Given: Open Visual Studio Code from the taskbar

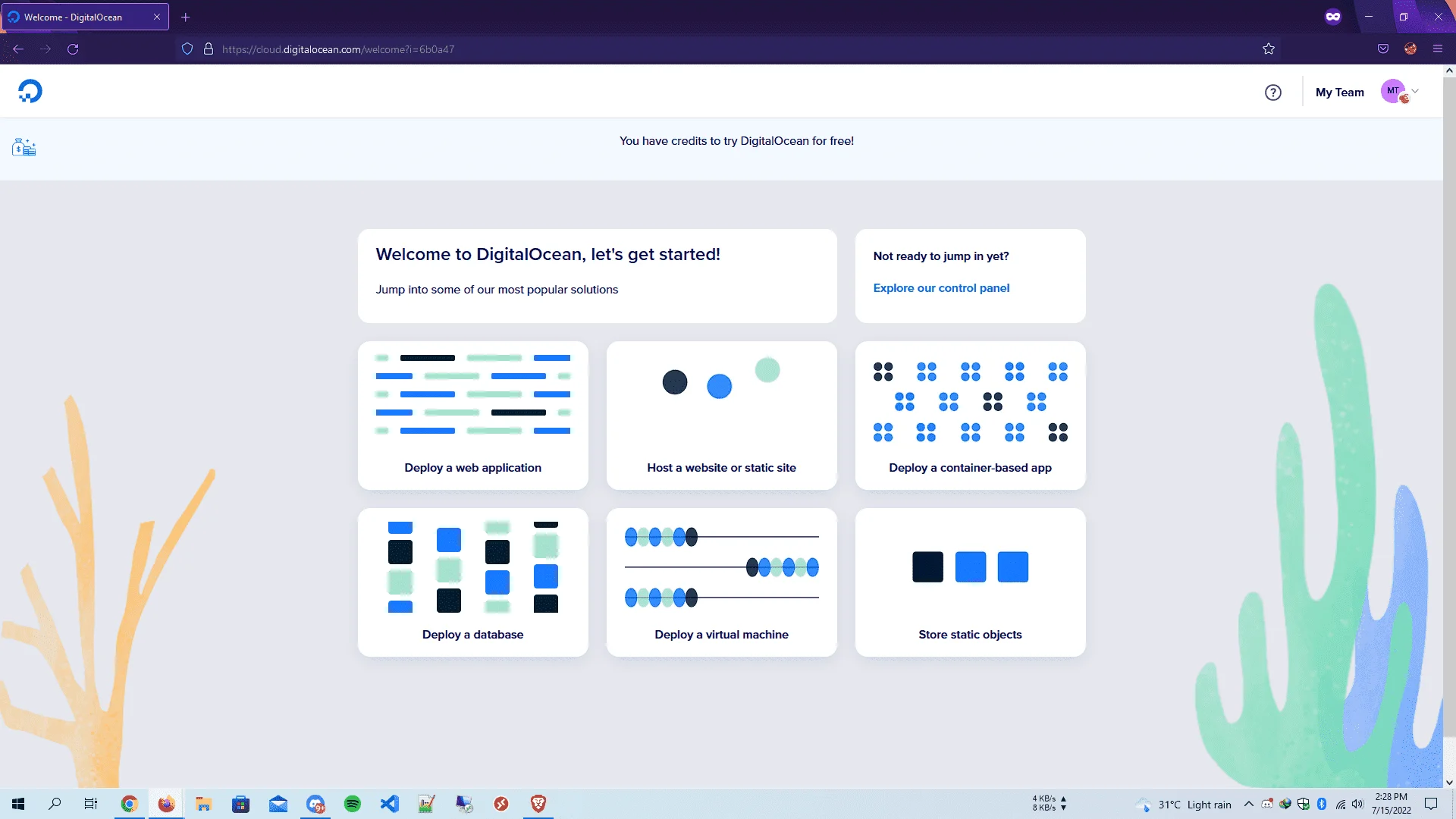Looking at the screenshot, I should tap(390, 804).
